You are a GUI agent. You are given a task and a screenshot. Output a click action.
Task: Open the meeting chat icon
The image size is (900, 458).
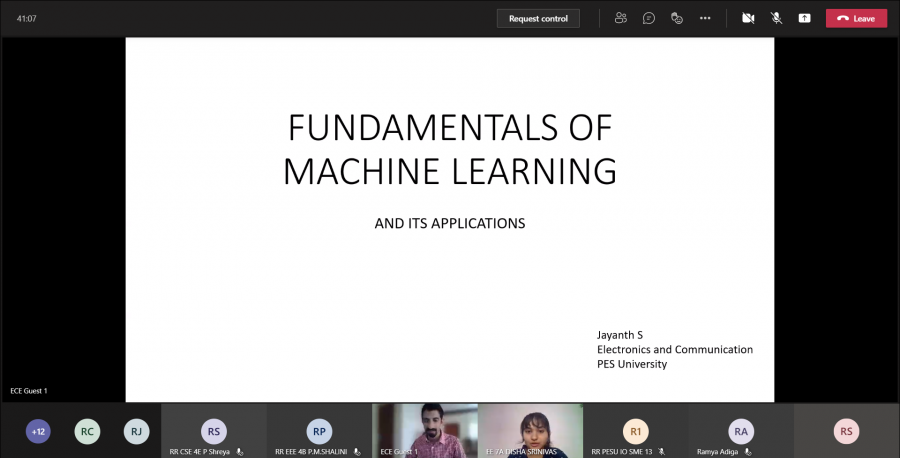coord(649,18)
